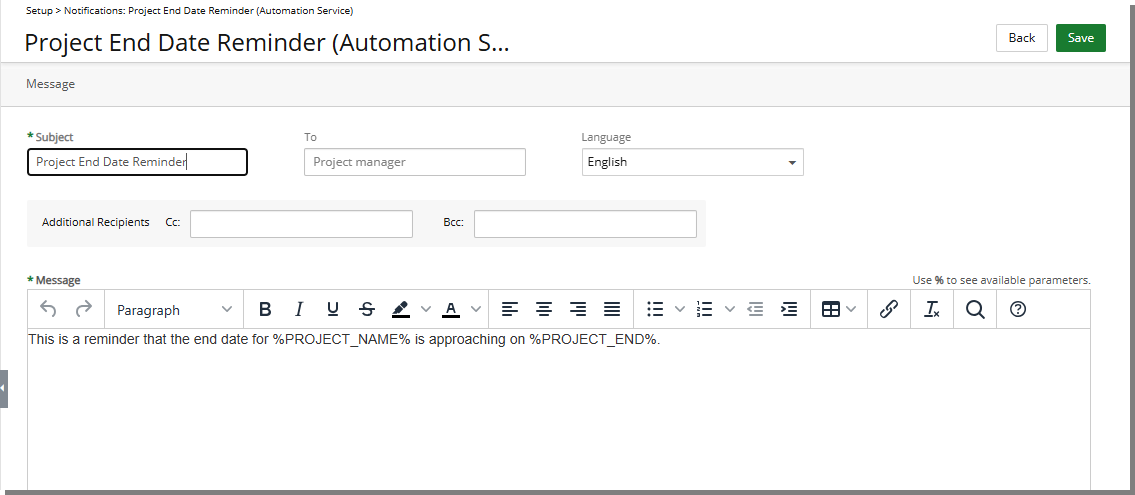
Task: Apply text font color
Action: (451, 310)
